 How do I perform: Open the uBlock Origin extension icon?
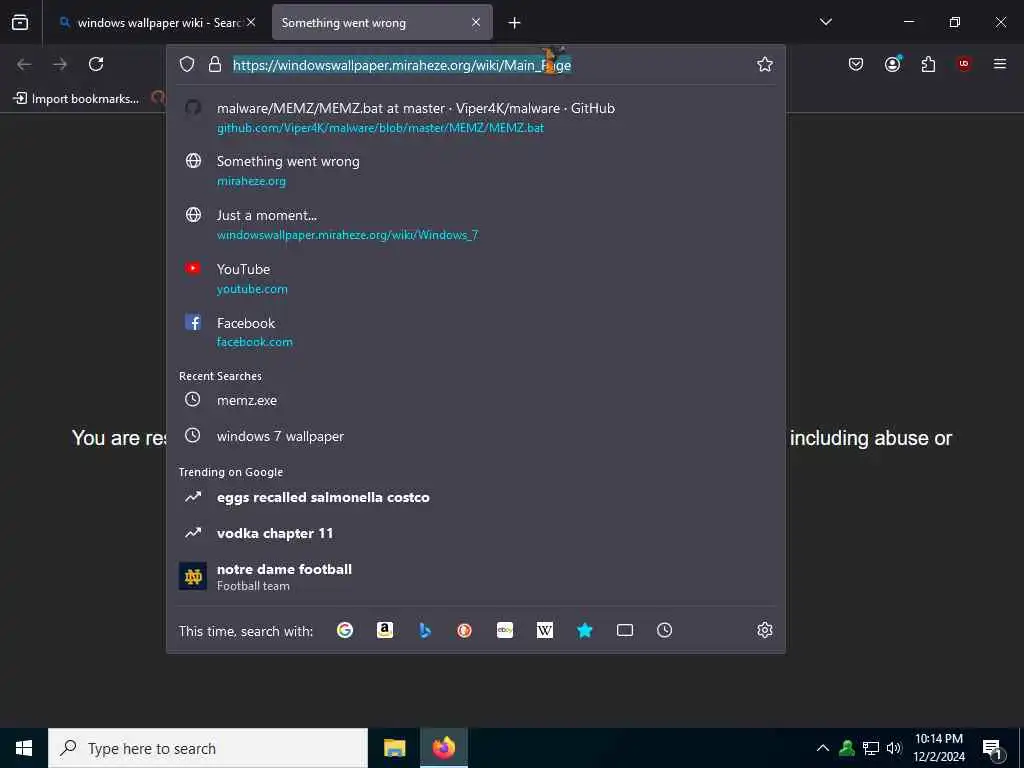(964, 64)
